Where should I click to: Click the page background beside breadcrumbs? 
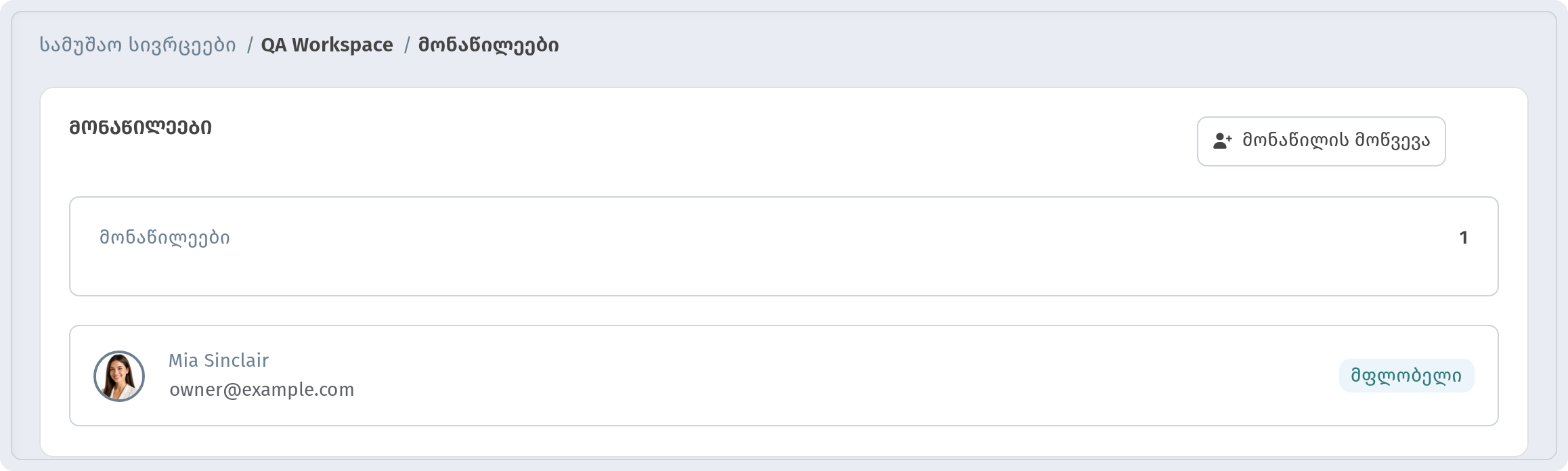click(1016, 45)
